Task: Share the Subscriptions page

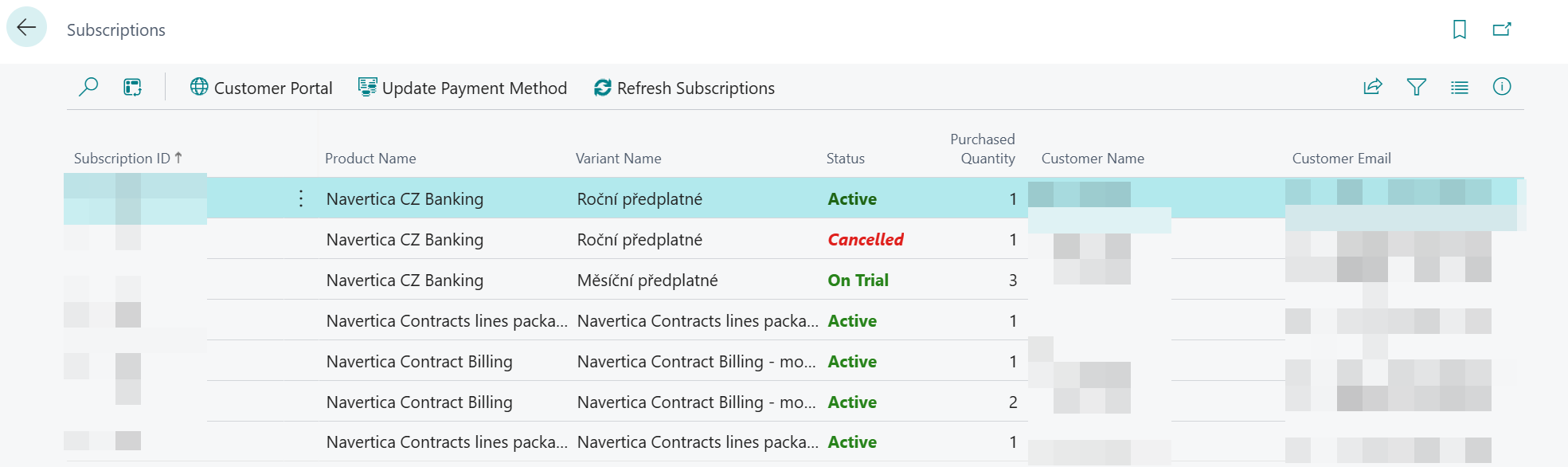Action: point(1372,88)
